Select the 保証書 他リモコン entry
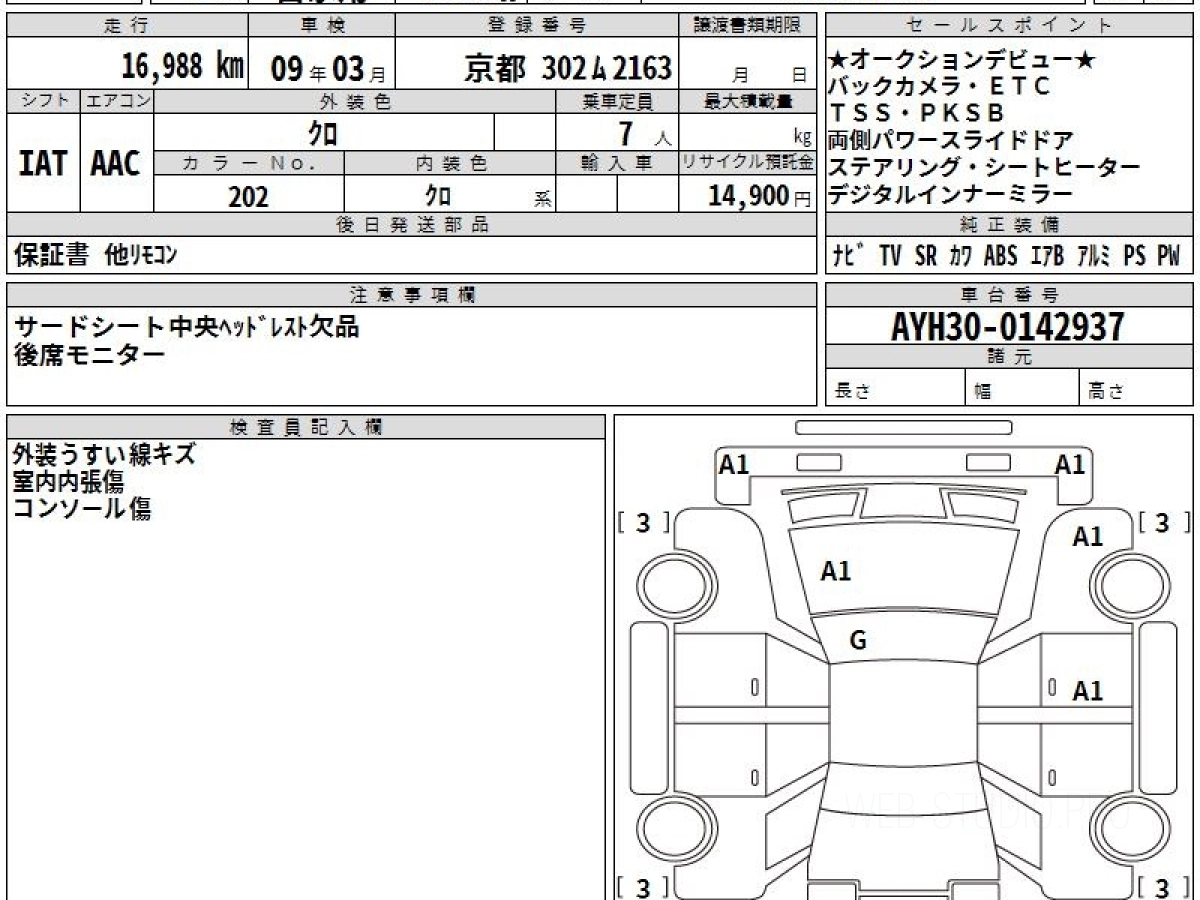Screen dimensions: 1200x900 coord(95,256)
